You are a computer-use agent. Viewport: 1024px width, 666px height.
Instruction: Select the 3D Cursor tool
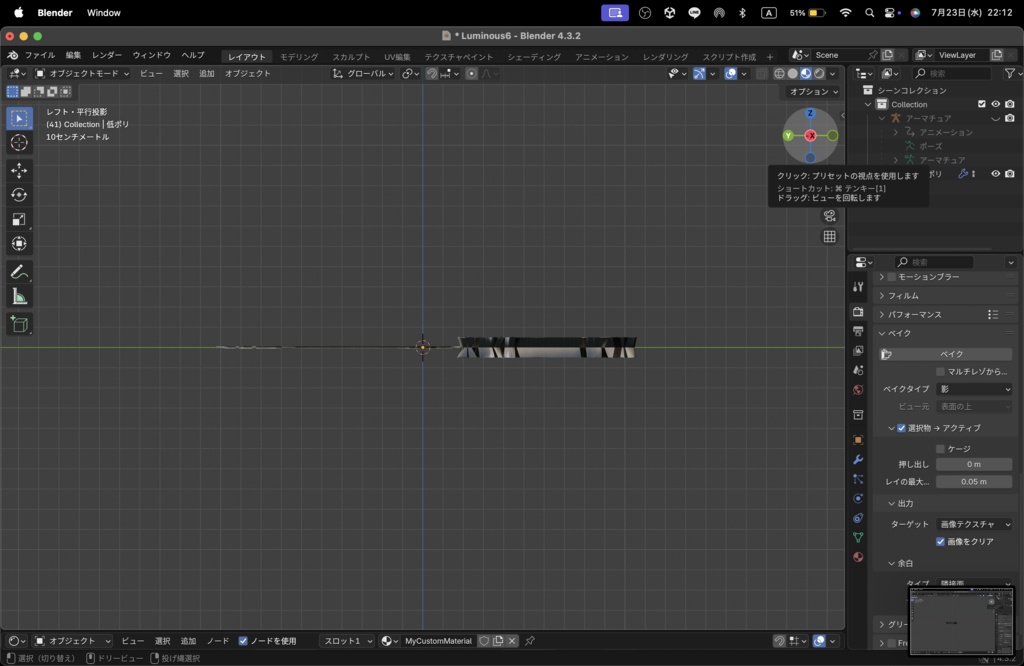(19, 142)
